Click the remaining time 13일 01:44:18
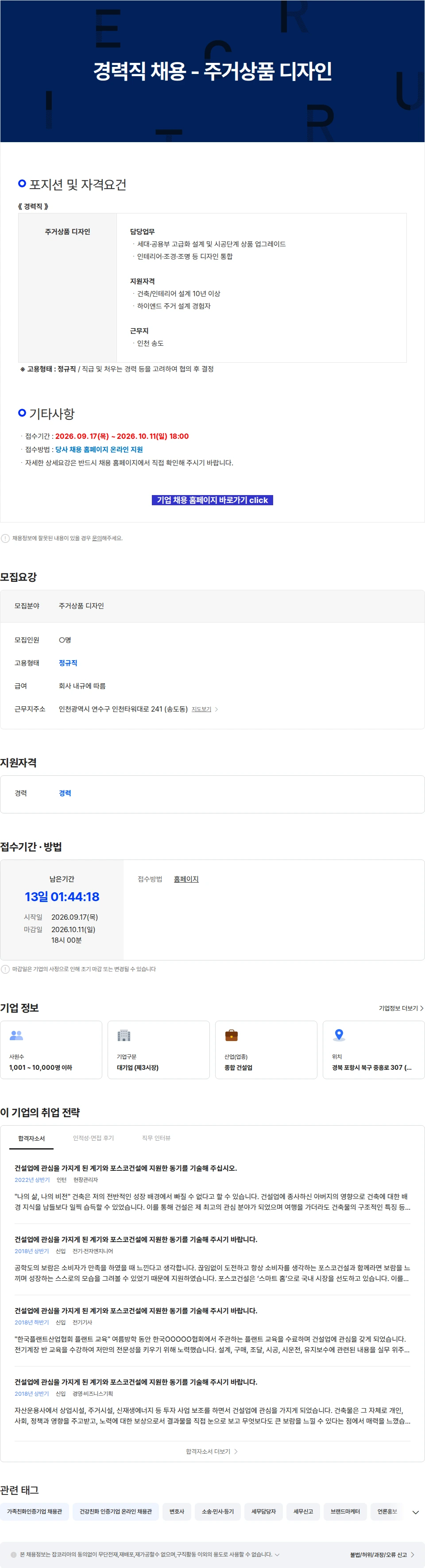Viewport: 425px width, 1568px height. [62, 897]
